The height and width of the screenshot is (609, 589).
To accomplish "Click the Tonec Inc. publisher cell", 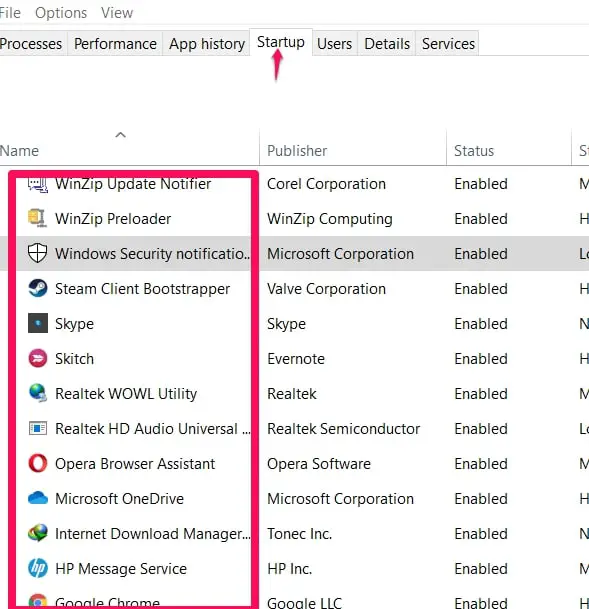I will tap(299, 534).
